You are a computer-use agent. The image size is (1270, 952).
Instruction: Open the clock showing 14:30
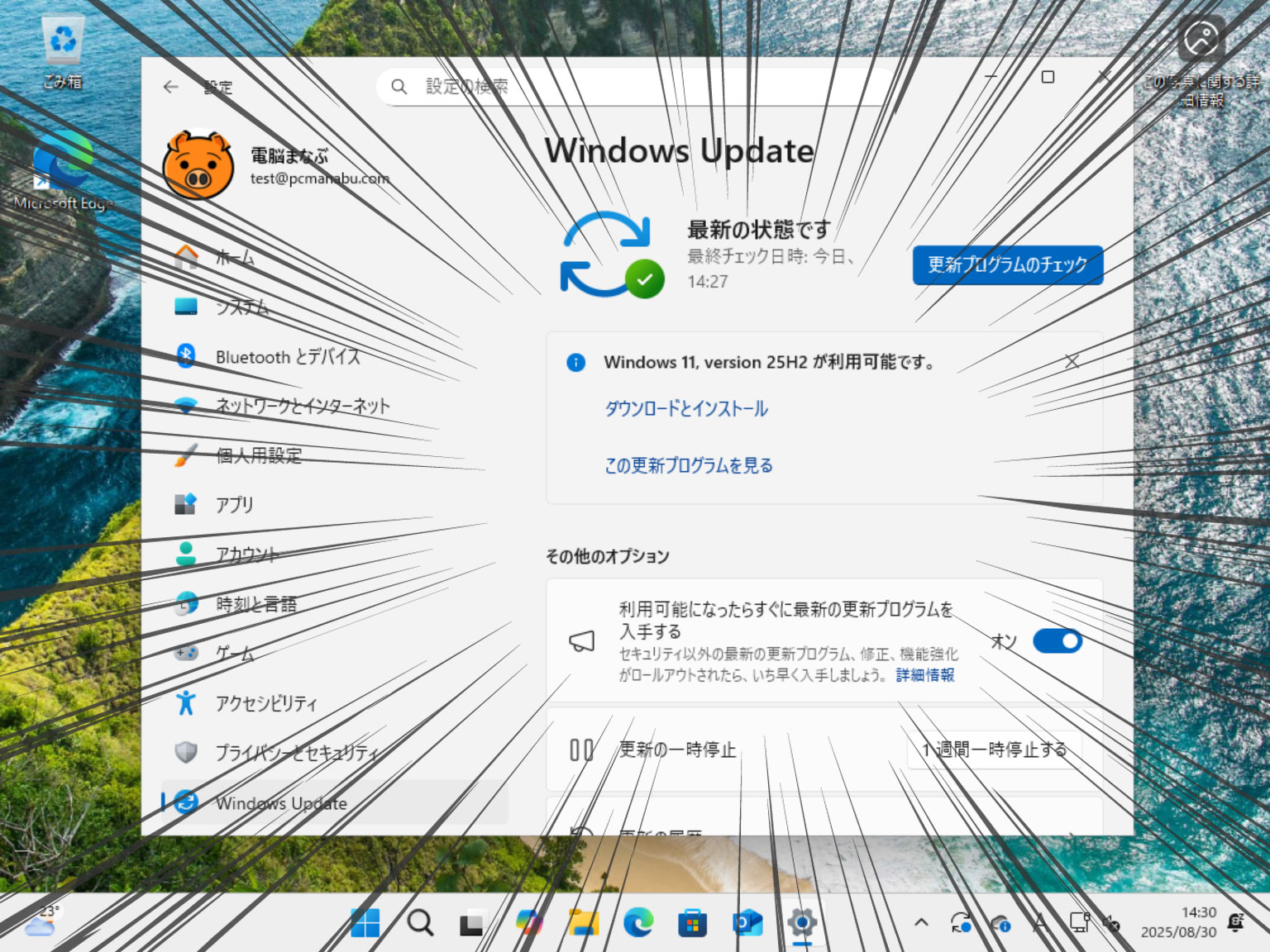[1178, 922]
